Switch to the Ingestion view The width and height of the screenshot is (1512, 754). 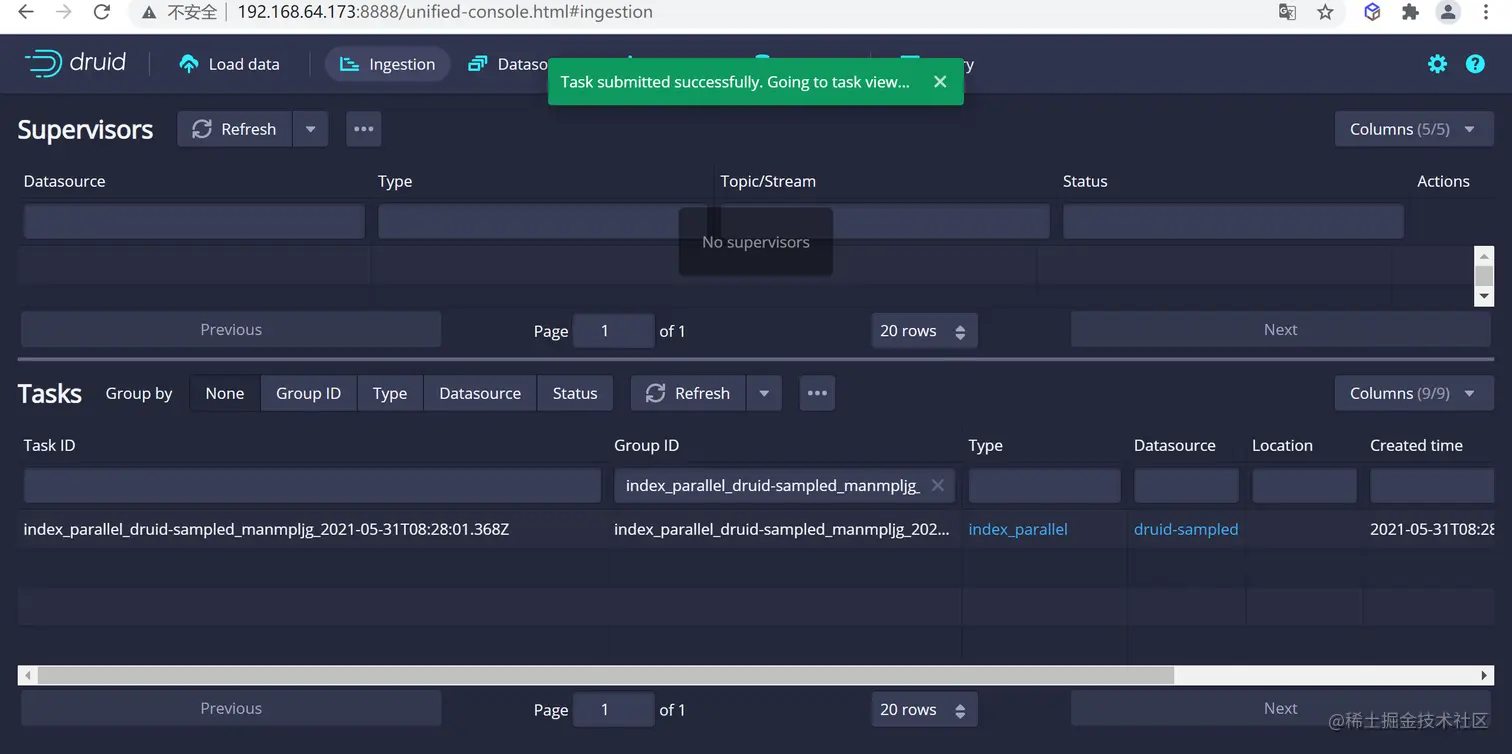click(x=387, y=64)
